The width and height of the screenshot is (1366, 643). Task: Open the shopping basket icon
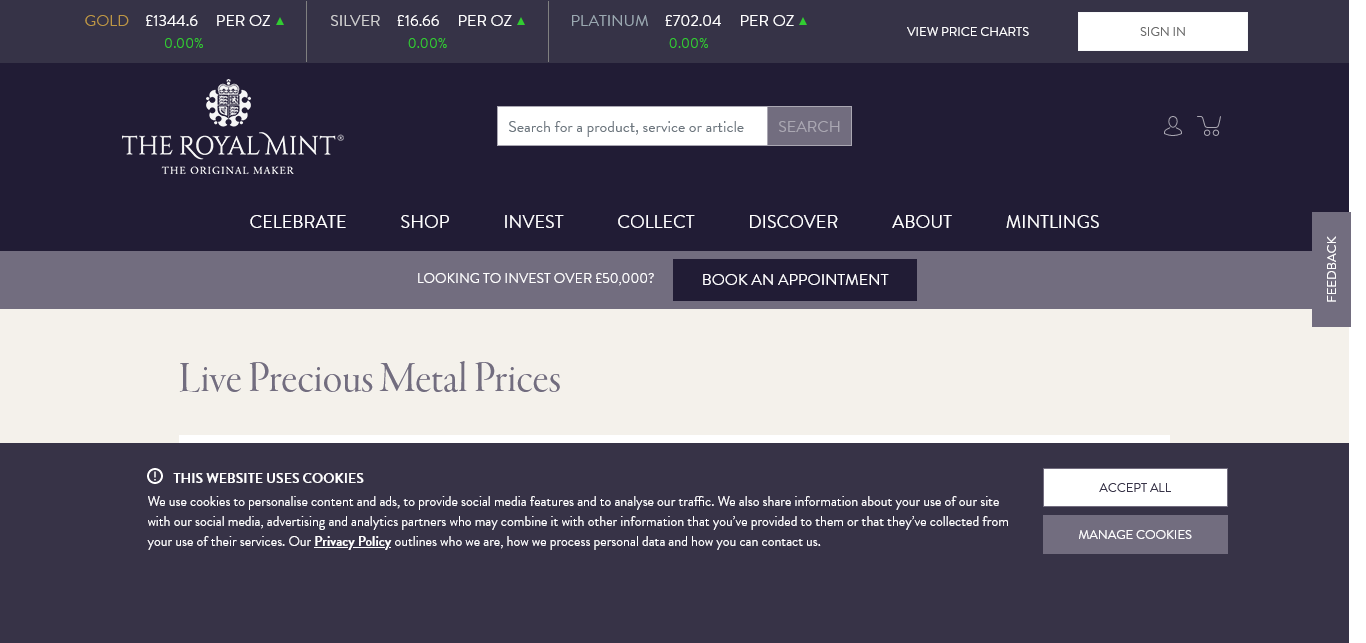tap(1210, 126)
